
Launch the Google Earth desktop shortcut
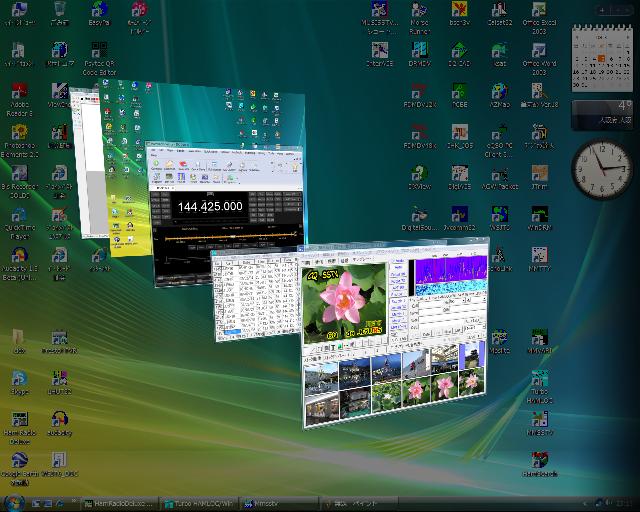19,469
